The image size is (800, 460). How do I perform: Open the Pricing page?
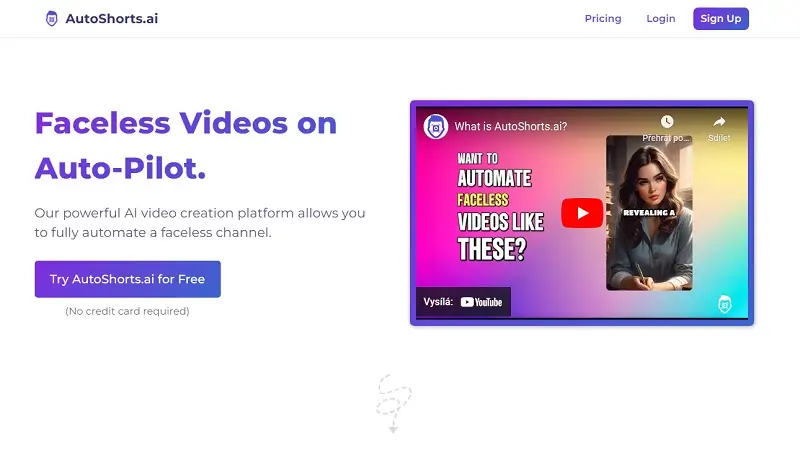point(603,19)
